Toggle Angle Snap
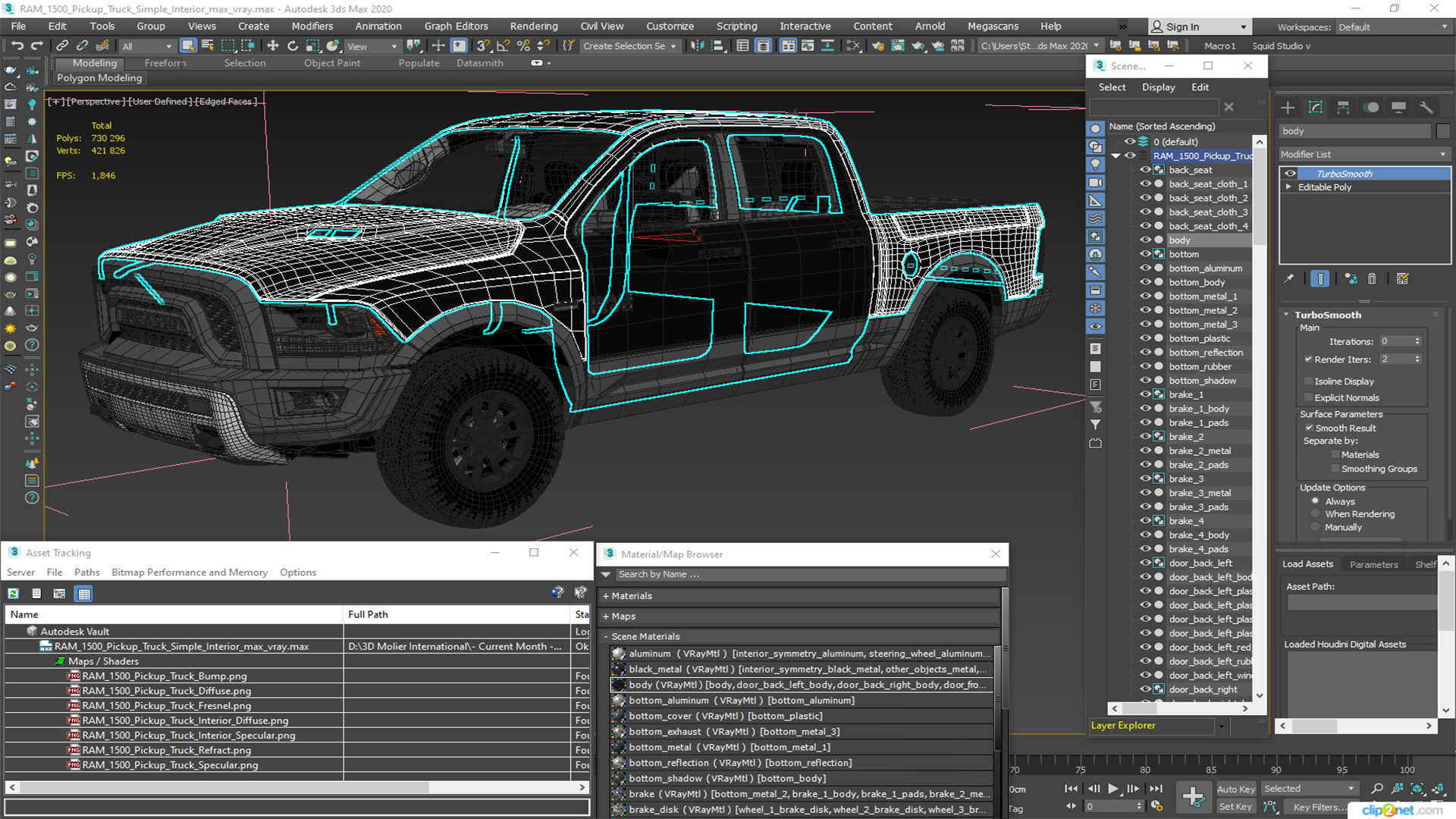The height and width of the screenshot is (819, 1456). tap(504, 45)
